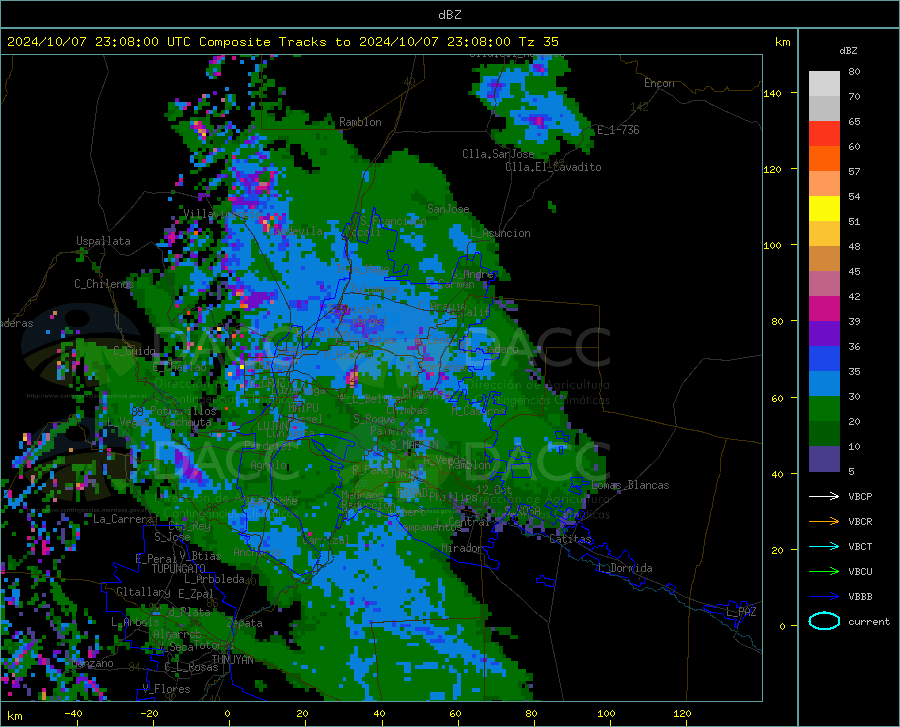Image resolution: width=900 pixels, height=727 pixels.
Task: Click the timestamp header text line
Action: 283,42
